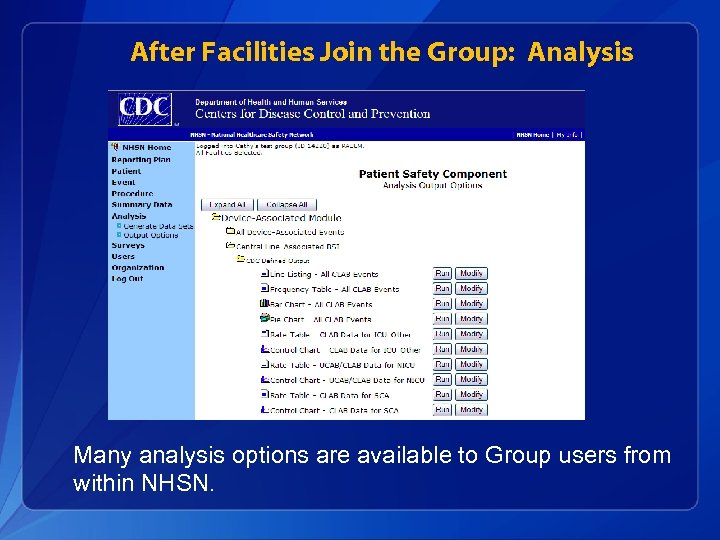The image size is (720, 540).
Task: Modify Rate Table UCAB/CLAB Data for NICU
Action: [471, 364]
